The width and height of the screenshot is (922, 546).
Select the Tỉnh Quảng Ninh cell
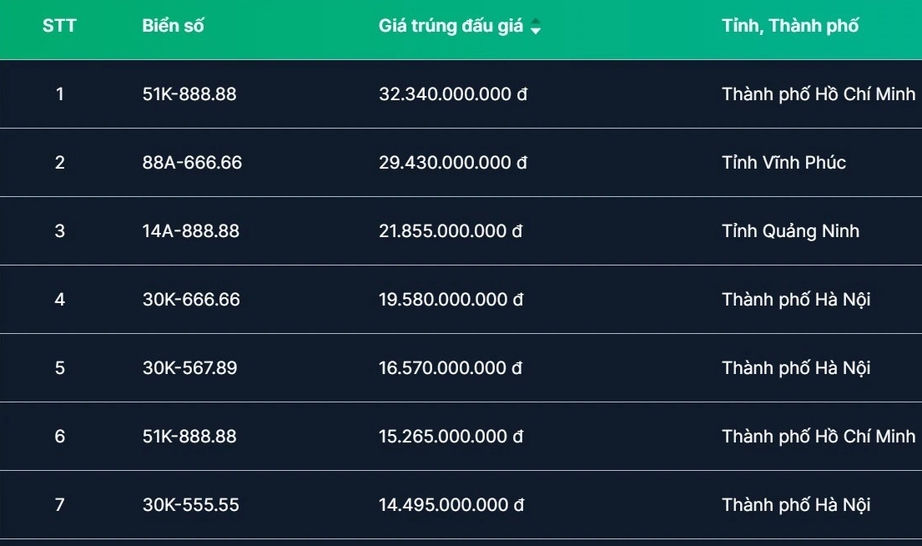point(790,231)
